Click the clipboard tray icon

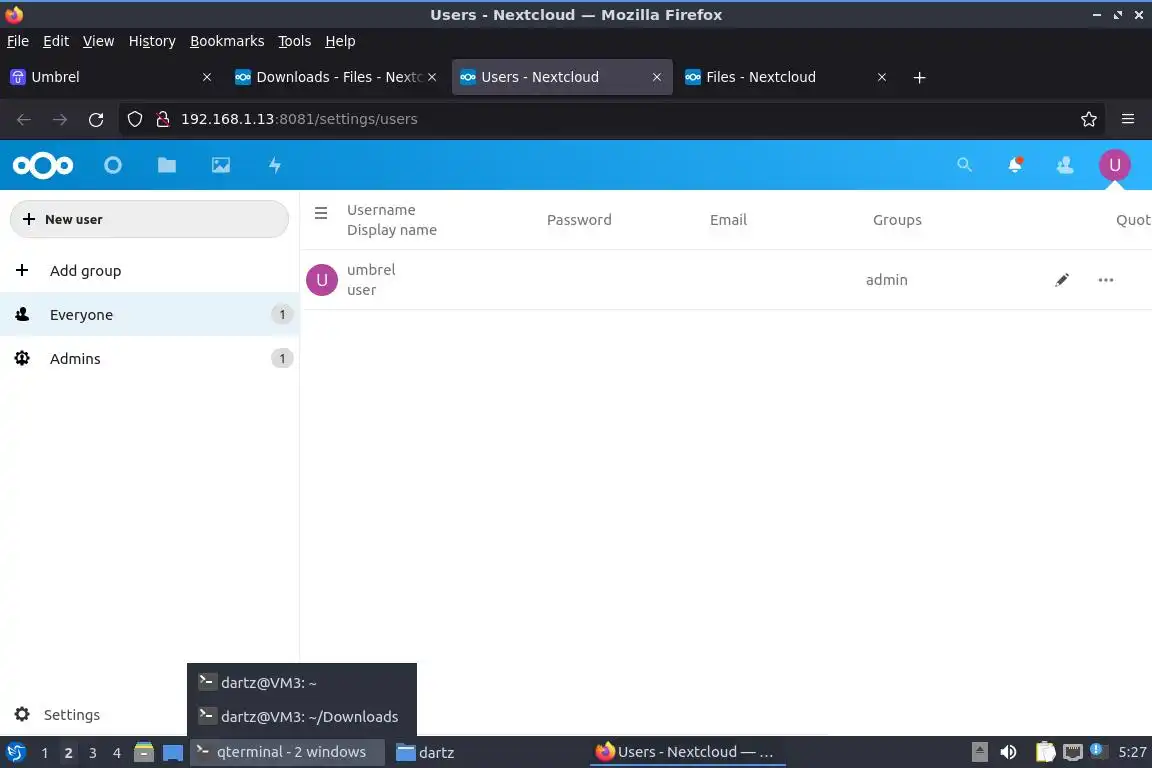point(1045,752)
